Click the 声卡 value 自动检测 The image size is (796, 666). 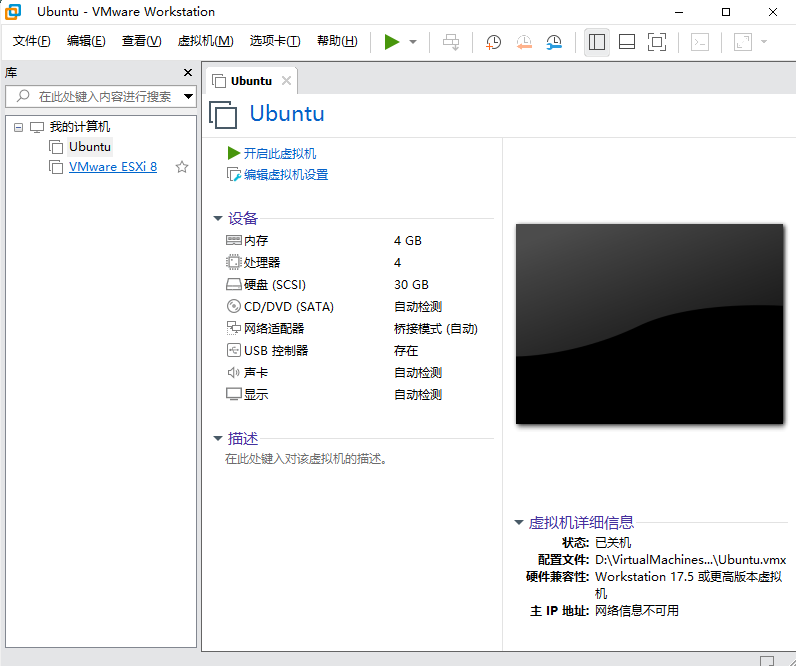point(418,373)
